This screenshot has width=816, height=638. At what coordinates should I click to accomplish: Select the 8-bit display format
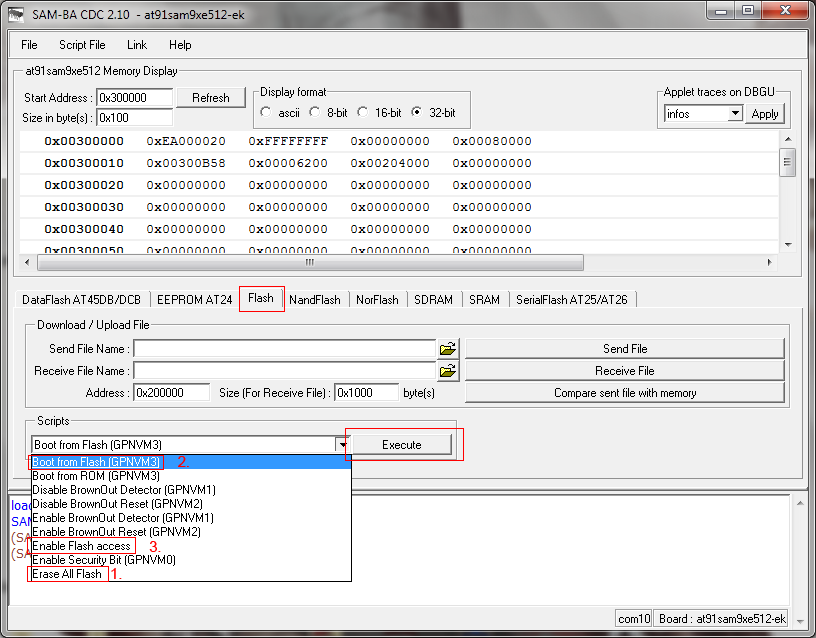click(x=314, y=112)
